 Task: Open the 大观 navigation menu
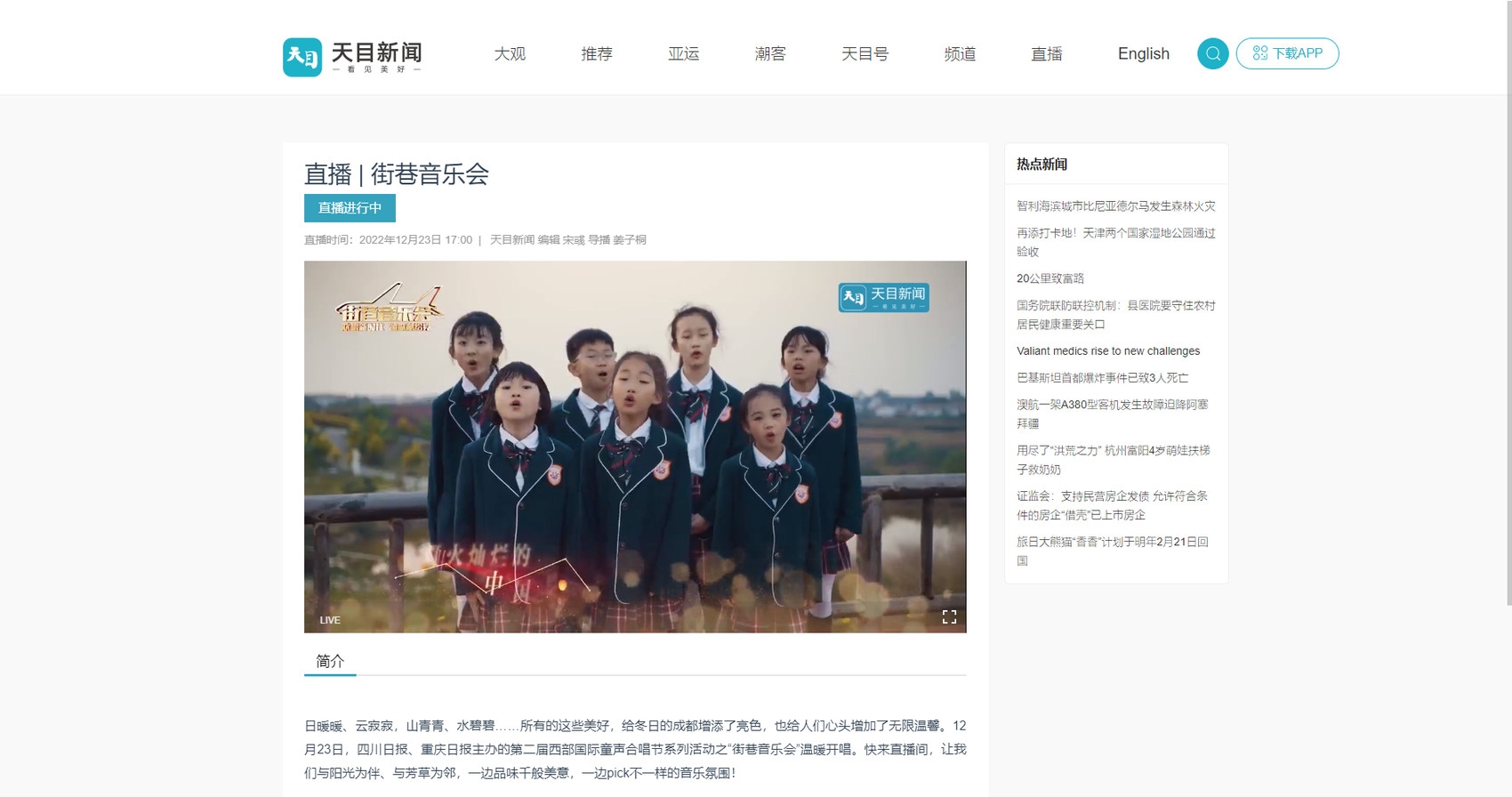tap(510, 54)
